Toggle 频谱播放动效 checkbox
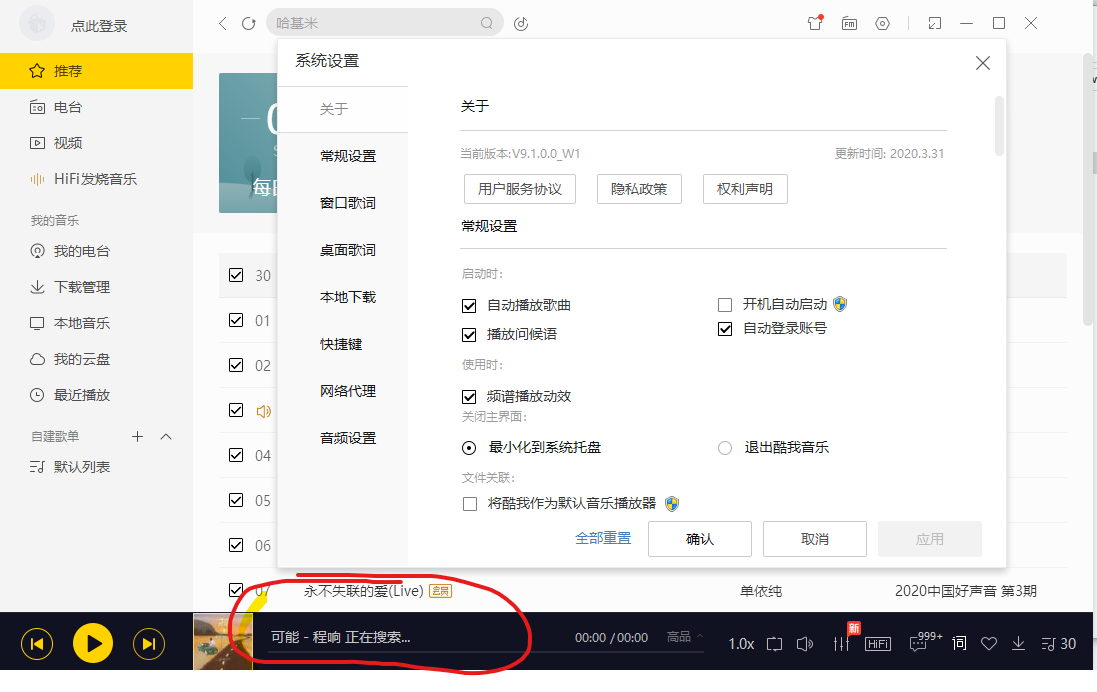 pos(469,397)
